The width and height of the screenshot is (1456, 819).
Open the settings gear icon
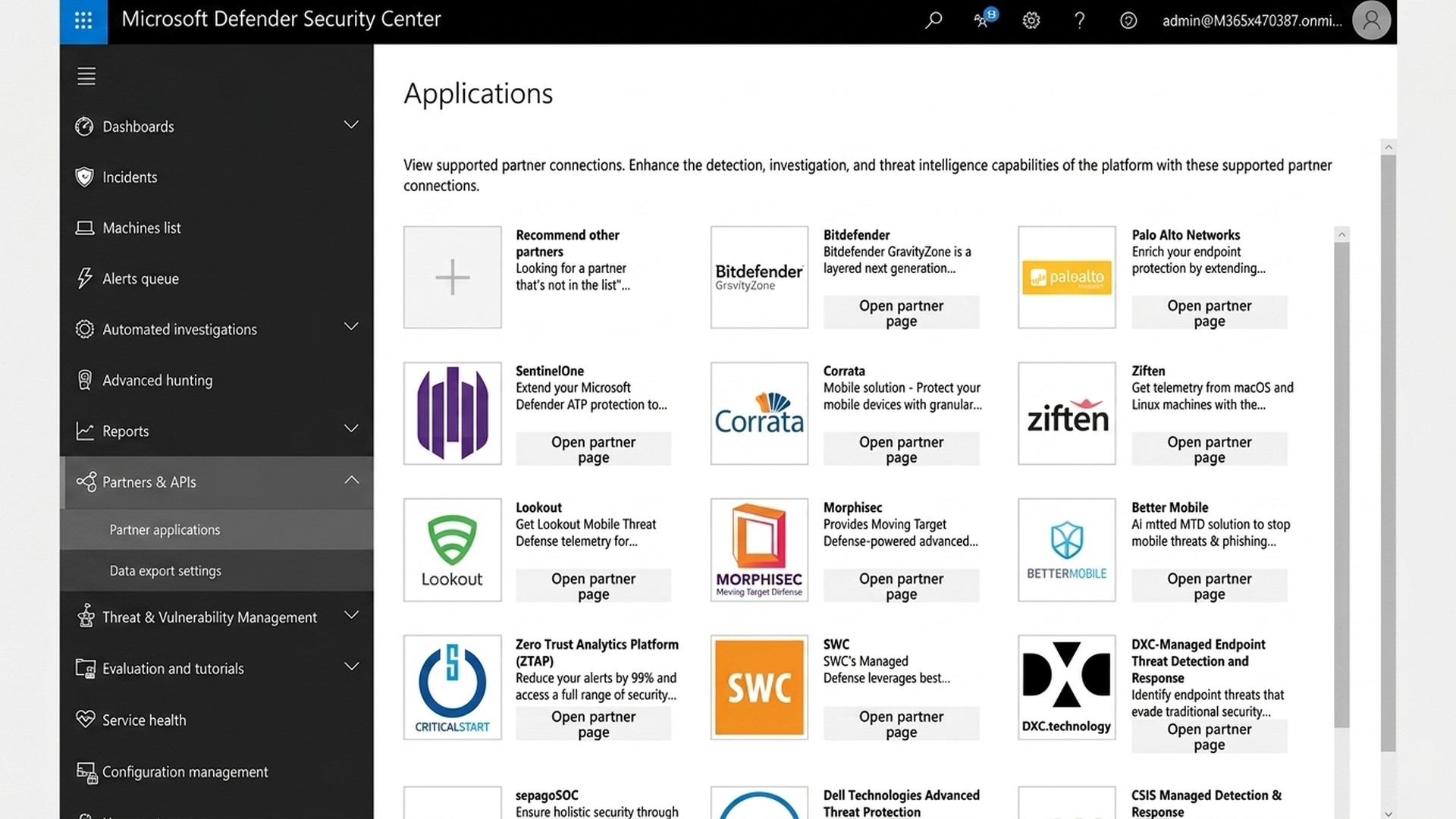click(x=1031, y=20)
